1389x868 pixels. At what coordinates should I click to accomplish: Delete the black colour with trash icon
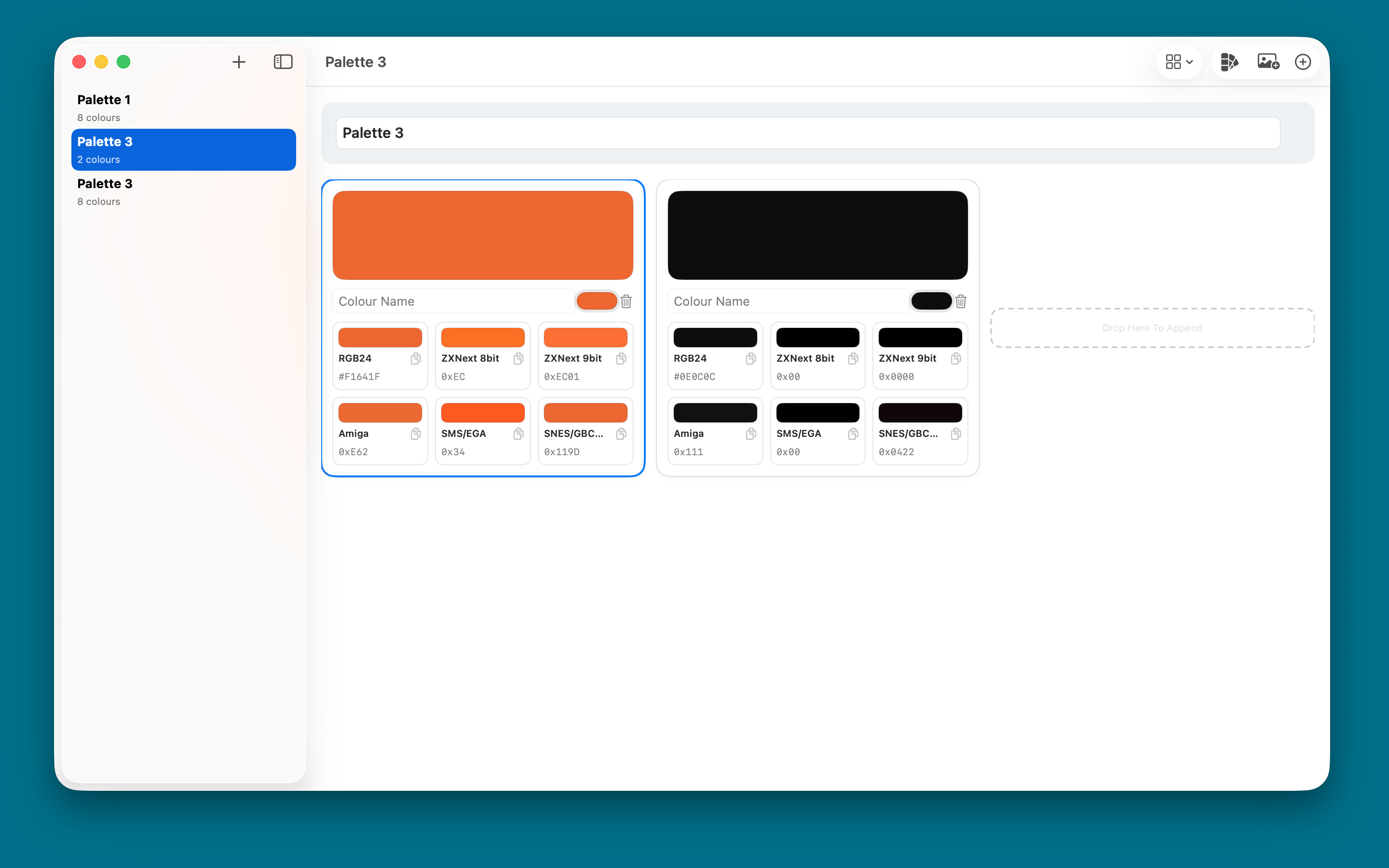[x=961, y=301]
